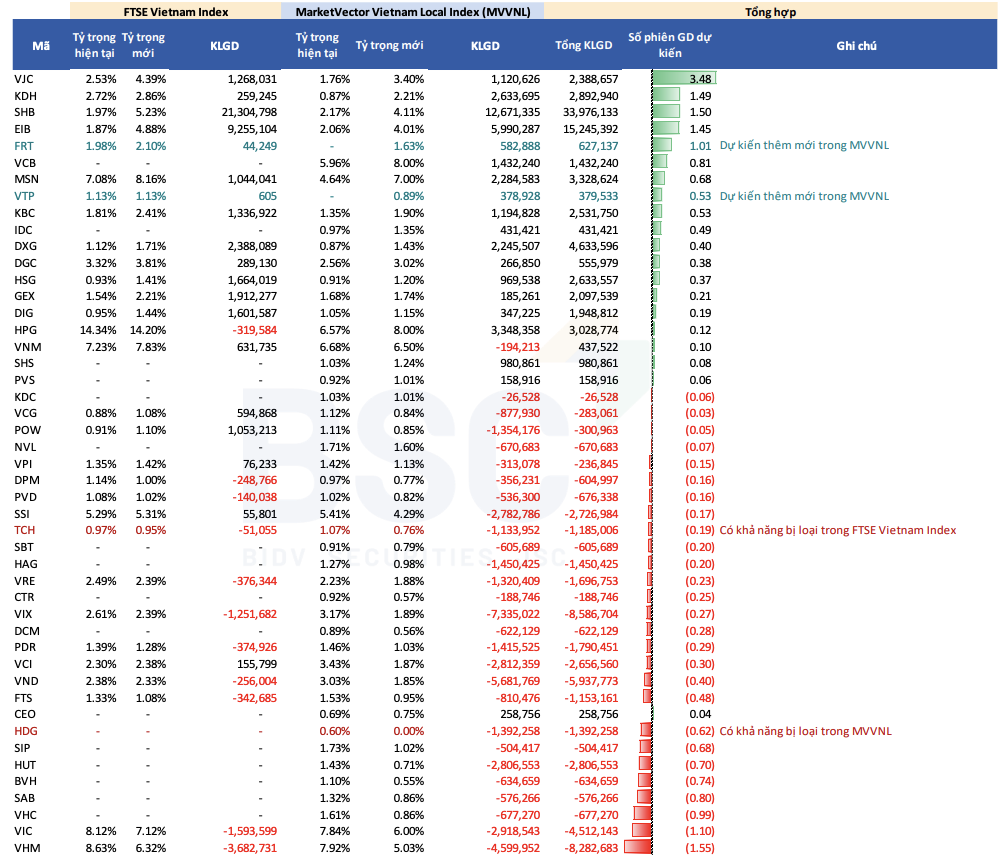Select SSI's 5.29% current FTSE weight
This screenshot has width=1000, height=862.
pos(101,514)
